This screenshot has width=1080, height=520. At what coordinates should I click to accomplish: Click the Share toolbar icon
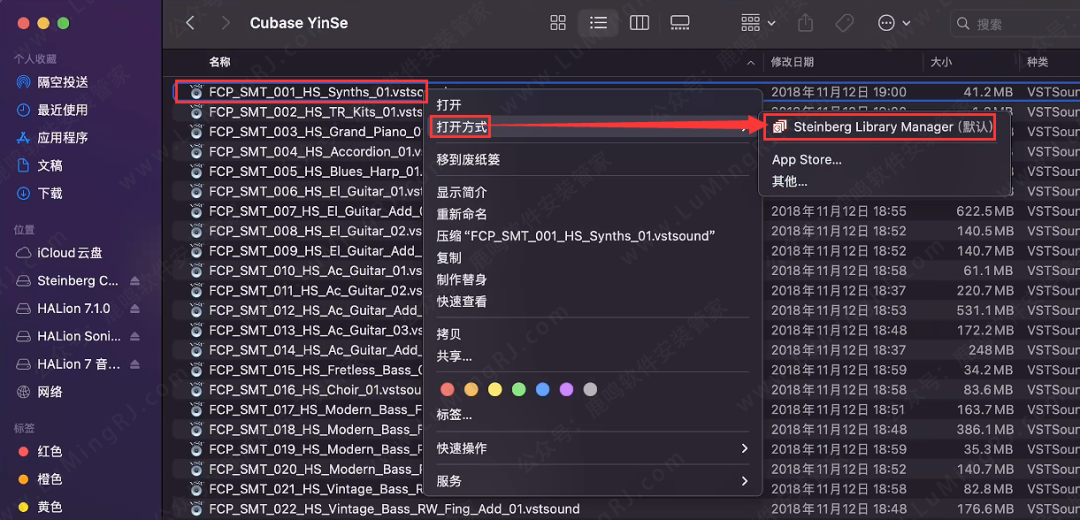click(x=807, y=23)
